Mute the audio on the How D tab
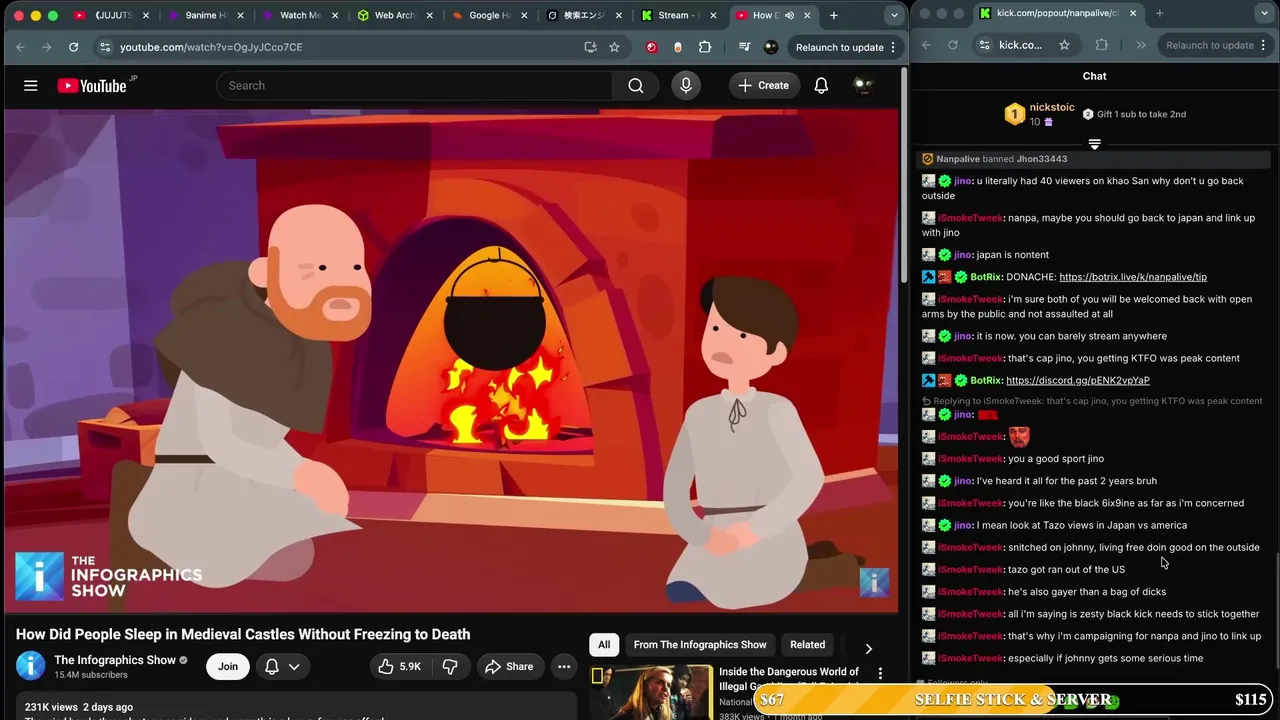Viewport: 1280px width, 720px height. coord(789,15)
